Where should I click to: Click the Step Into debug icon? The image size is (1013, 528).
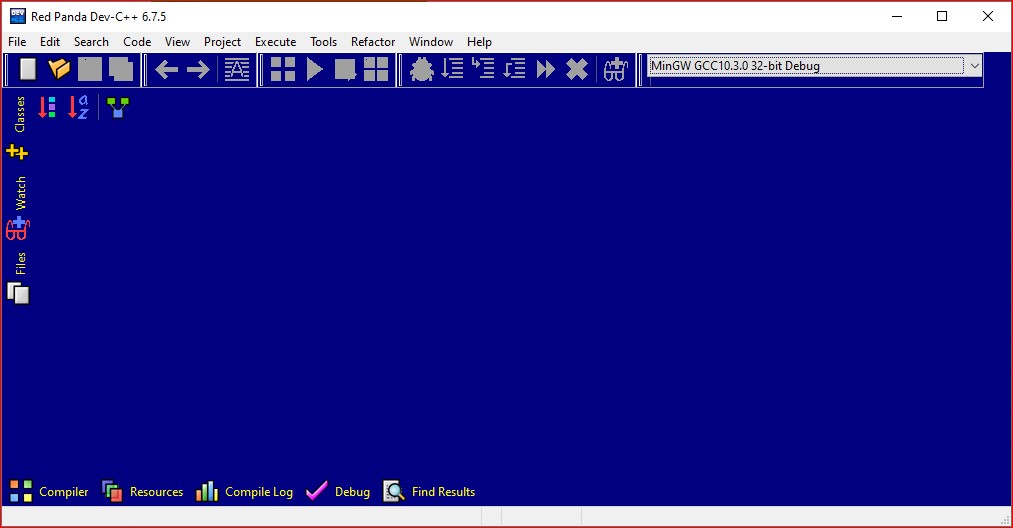483,69
